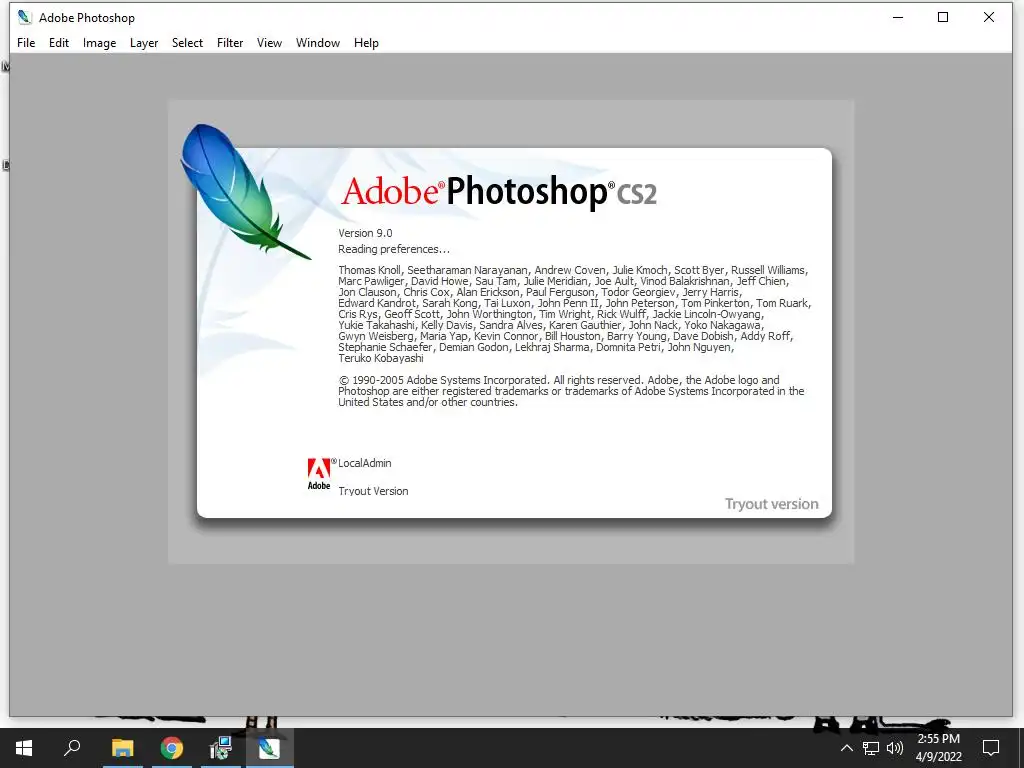Open the Filter menu

pos(230,42)
